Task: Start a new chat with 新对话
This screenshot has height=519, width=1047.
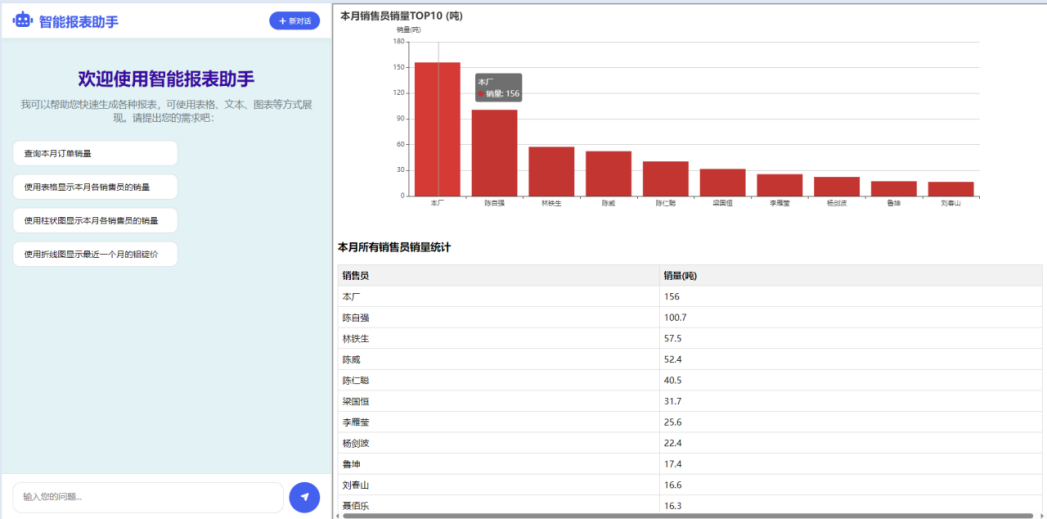Action: click(294, 21)
